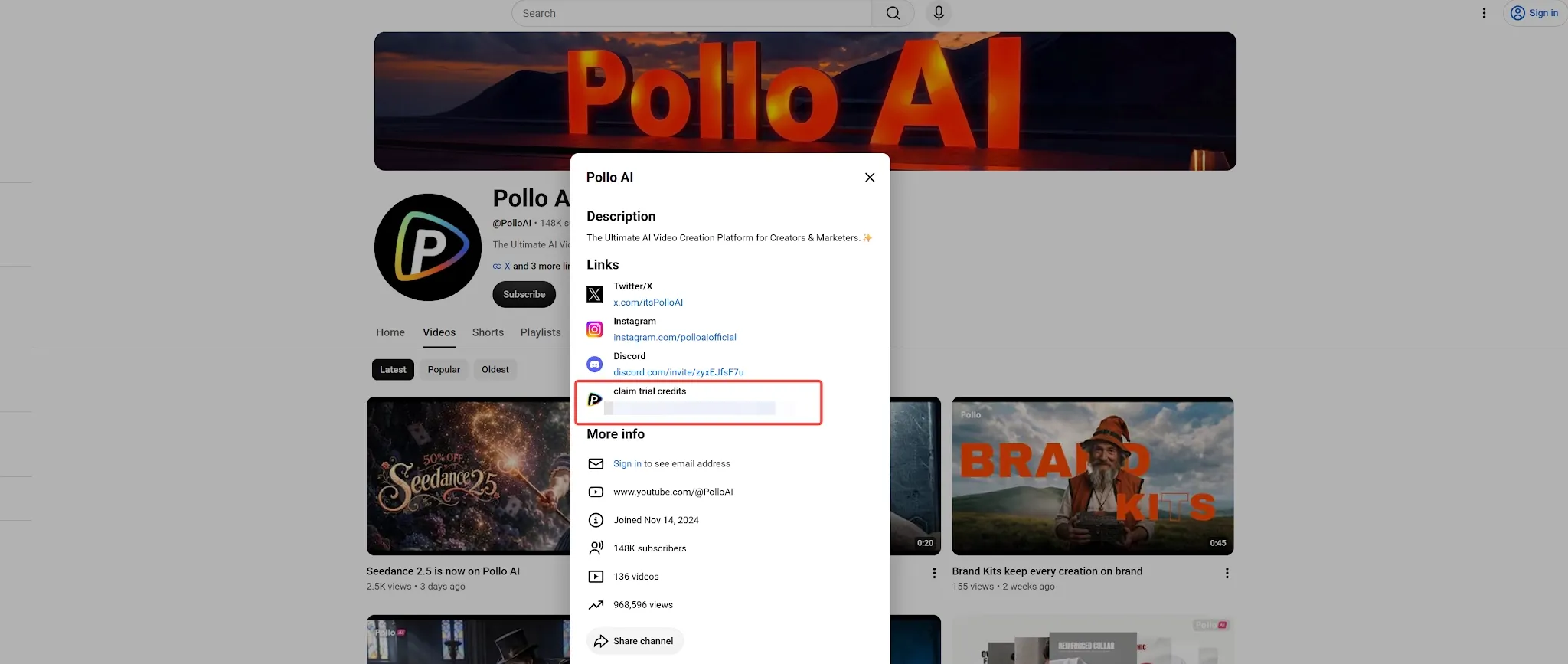Screen dimensions: 1568x664
Task: Open the Discord invite link
Action: pos(678,372)
